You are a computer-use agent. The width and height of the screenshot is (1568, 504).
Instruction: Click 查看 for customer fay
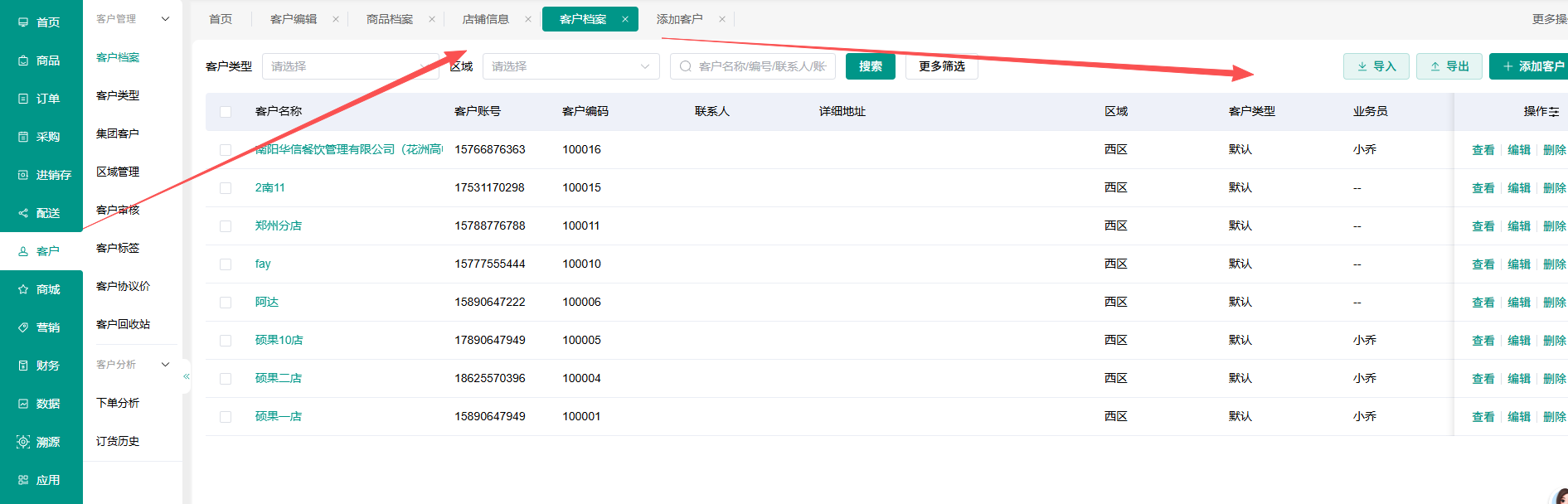point(1483,264)
